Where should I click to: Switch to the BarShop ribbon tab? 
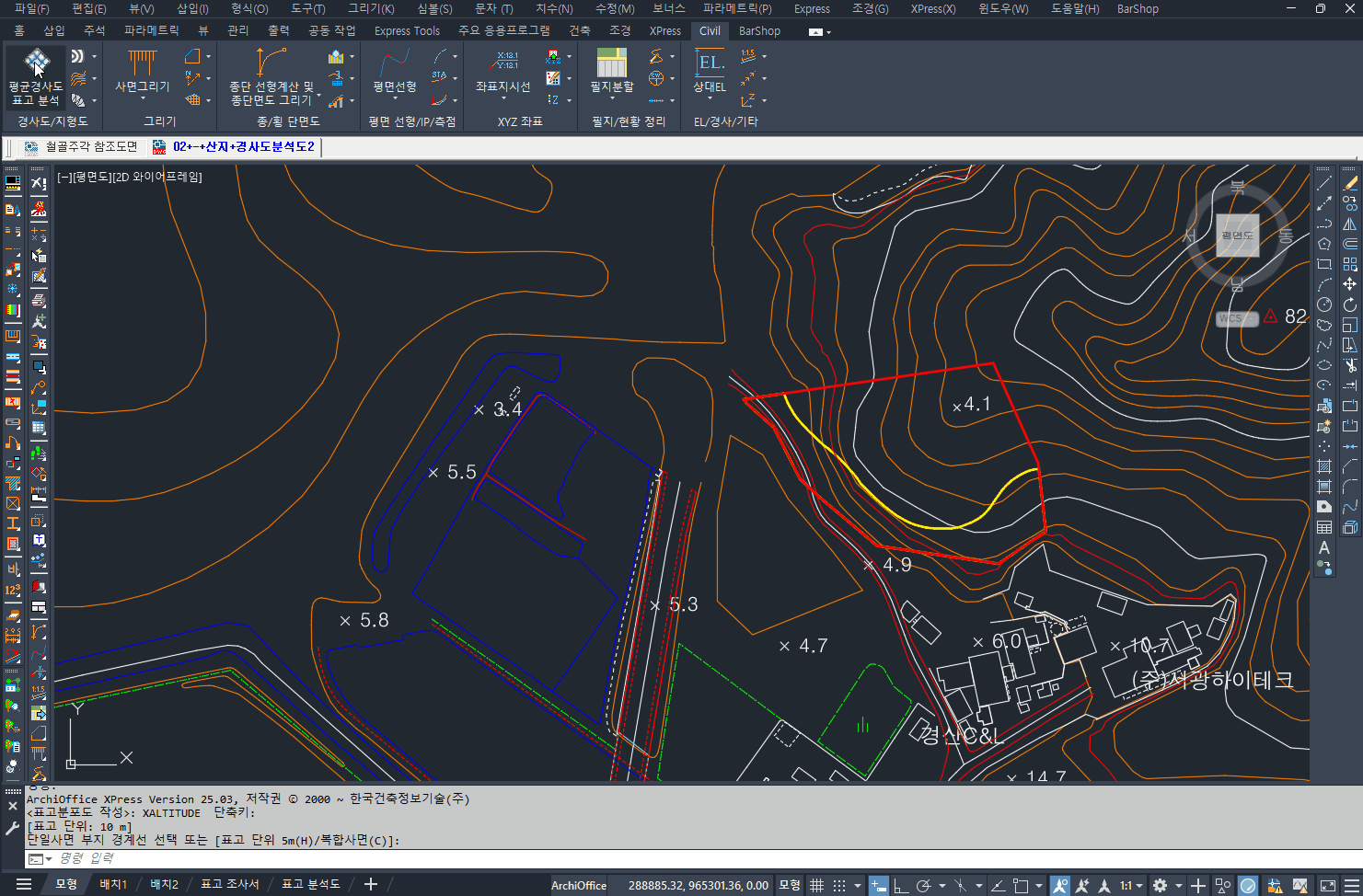(x=759, y=30)
